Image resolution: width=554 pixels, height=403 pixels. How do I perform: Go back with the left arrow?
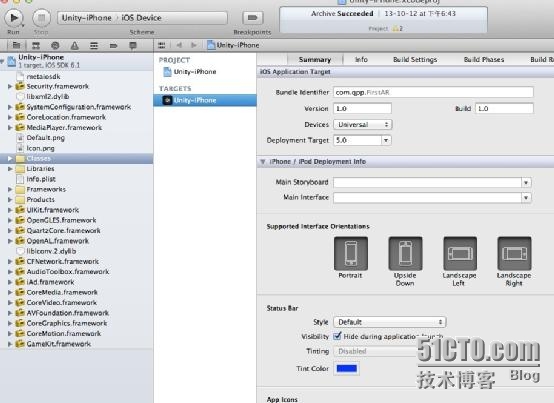click(179, 45)
